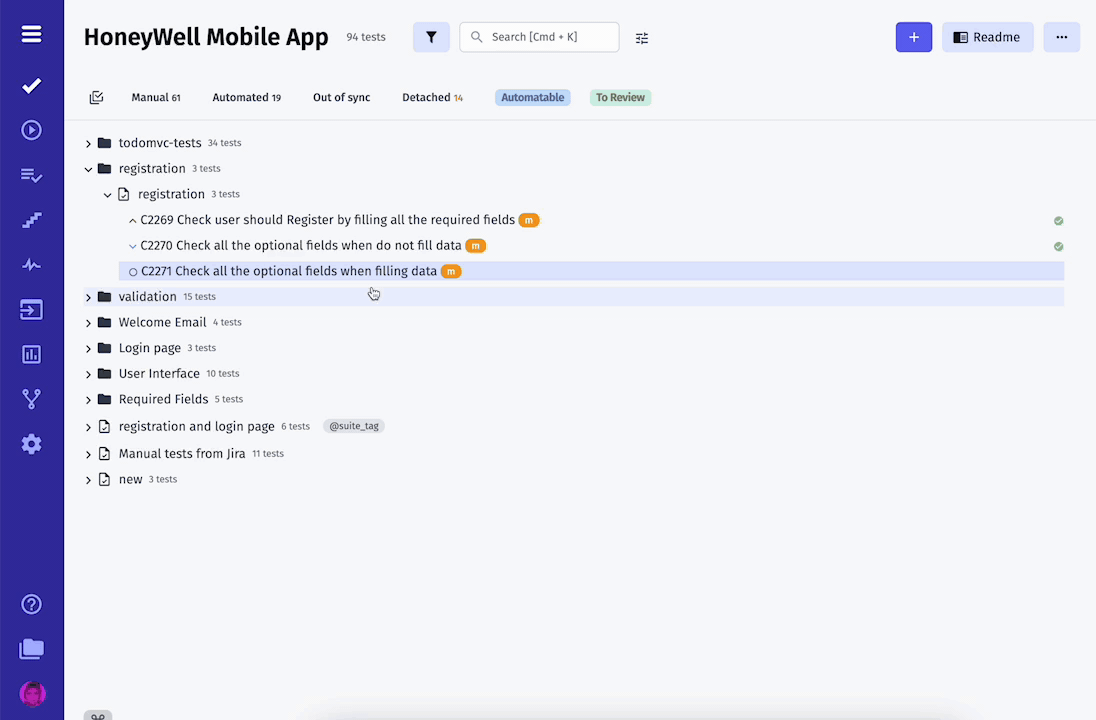Click the orange m badge on C2271
This screenshot has width=1096, height=720.
click(452, 271)
